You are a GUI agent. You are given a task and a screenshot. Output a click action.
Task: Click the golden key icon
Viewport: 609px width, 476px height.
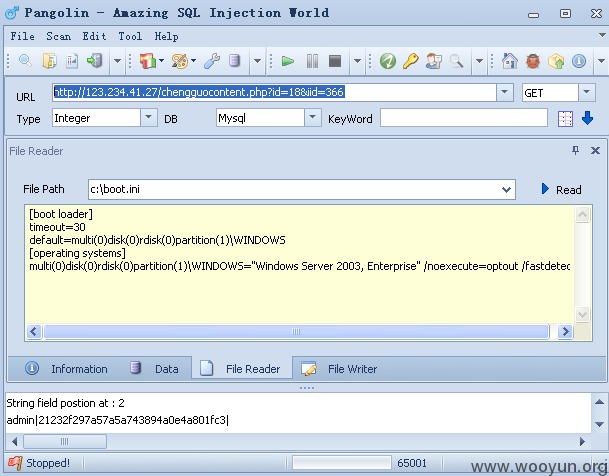pos(411,61)
